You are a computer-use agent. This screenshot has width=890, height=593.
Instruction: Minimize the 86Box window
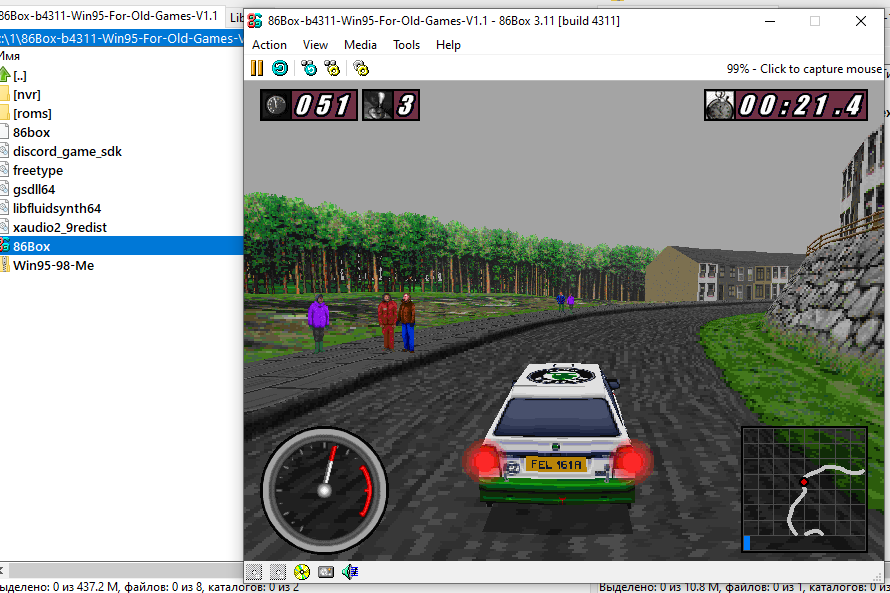770,21
